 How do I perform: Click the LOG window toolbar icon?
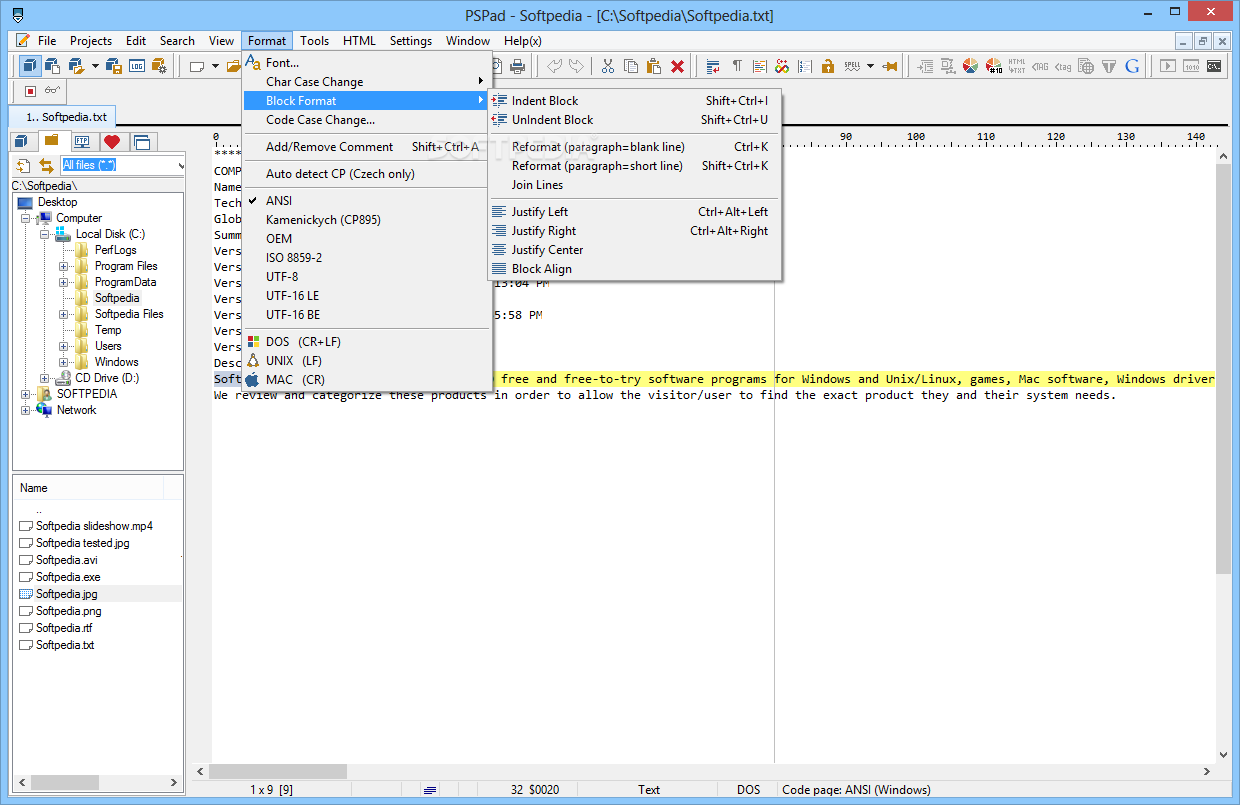tap(137, 66)
